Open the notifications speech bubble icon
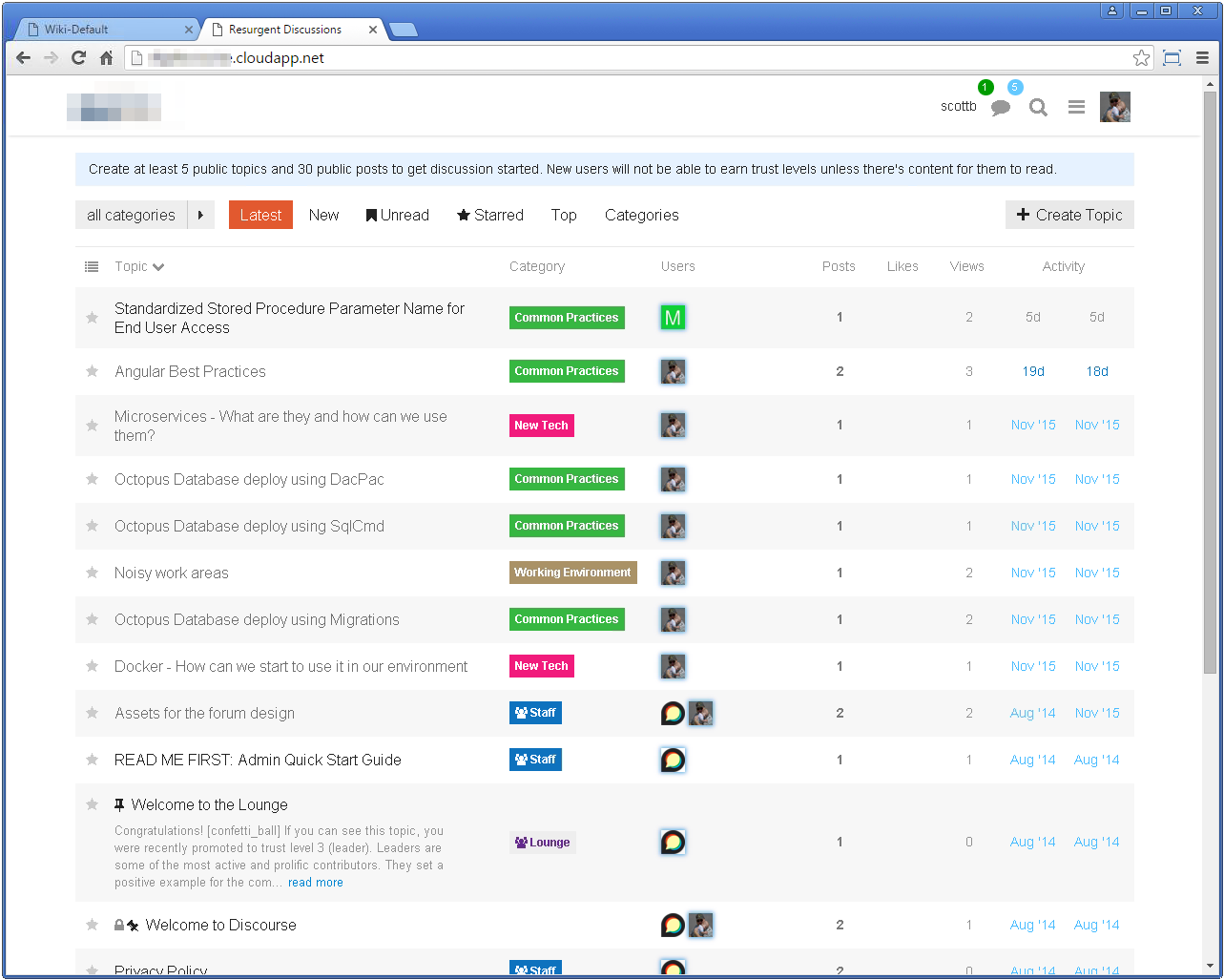Viewport: 1224px width, 980px height. click(1000, 108)
